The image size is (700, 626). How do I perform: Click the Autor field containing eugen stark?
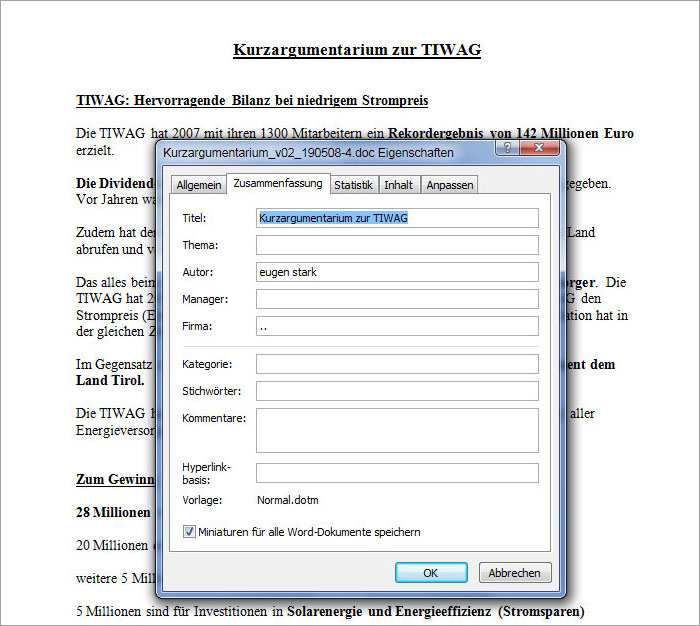[x=397, y=272]
